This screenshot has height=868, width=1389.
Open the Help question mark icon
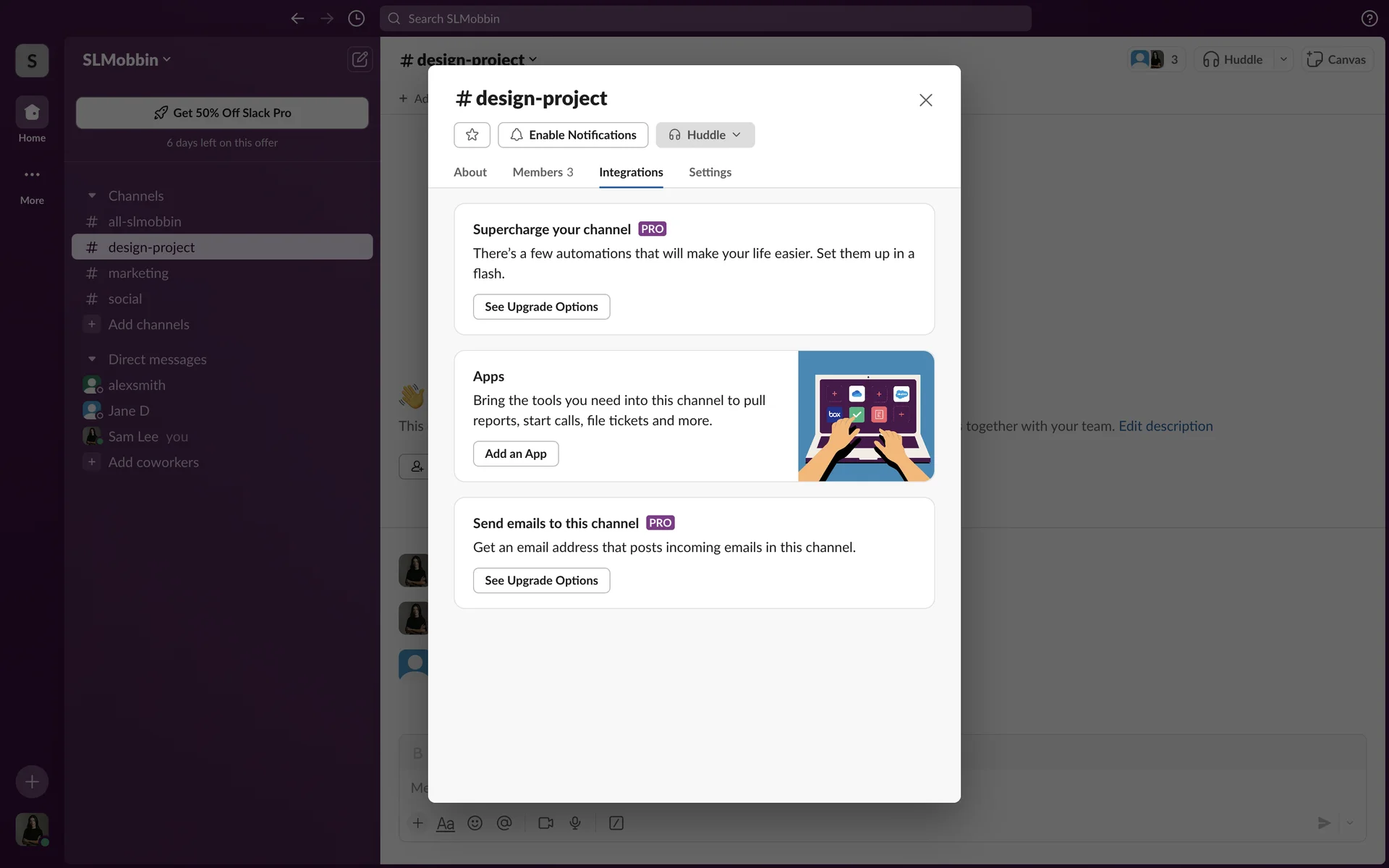[x=1369, y=19]
